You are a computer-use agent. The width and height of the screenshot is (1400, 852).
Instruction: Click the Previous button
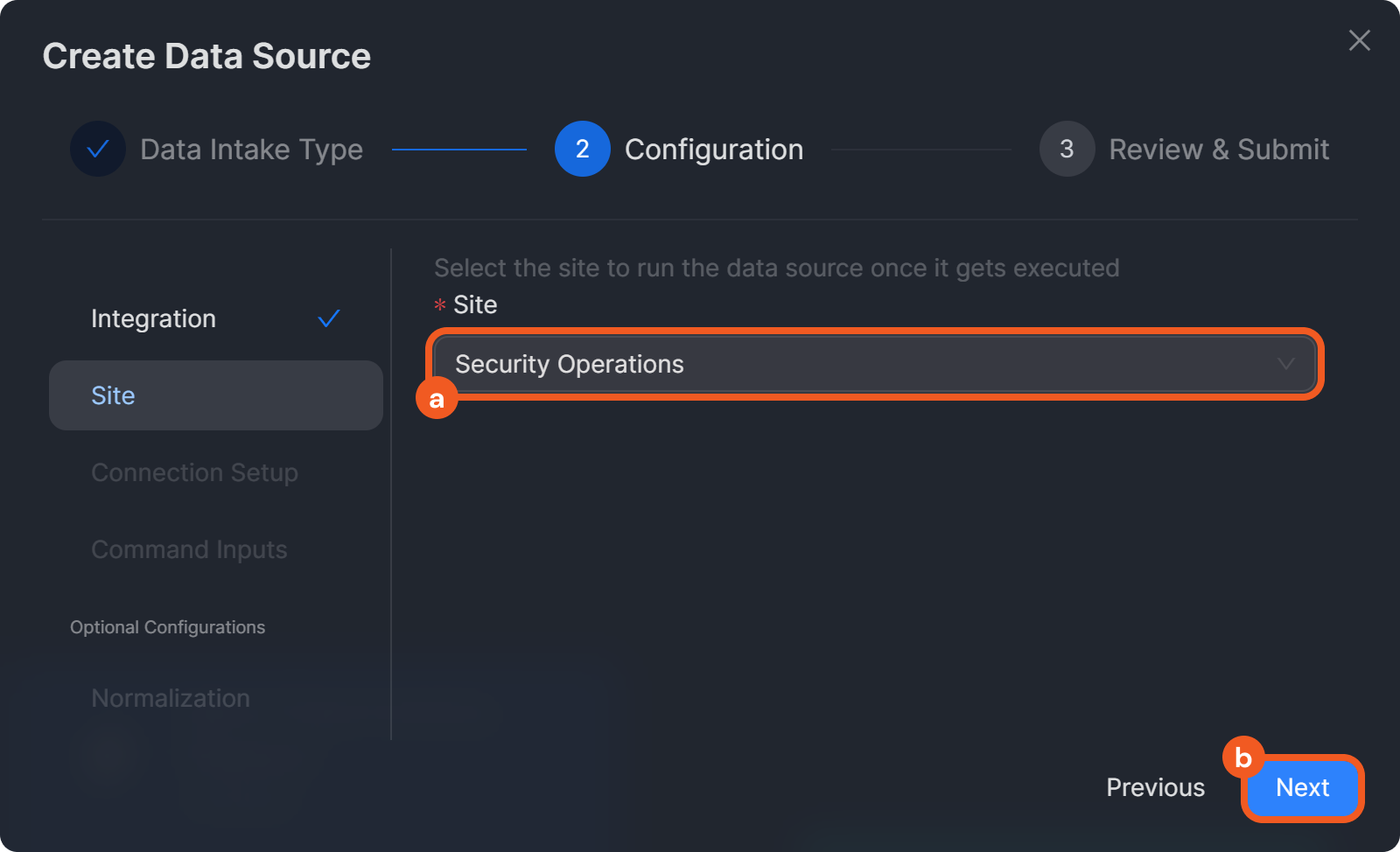click(1155, 787)
